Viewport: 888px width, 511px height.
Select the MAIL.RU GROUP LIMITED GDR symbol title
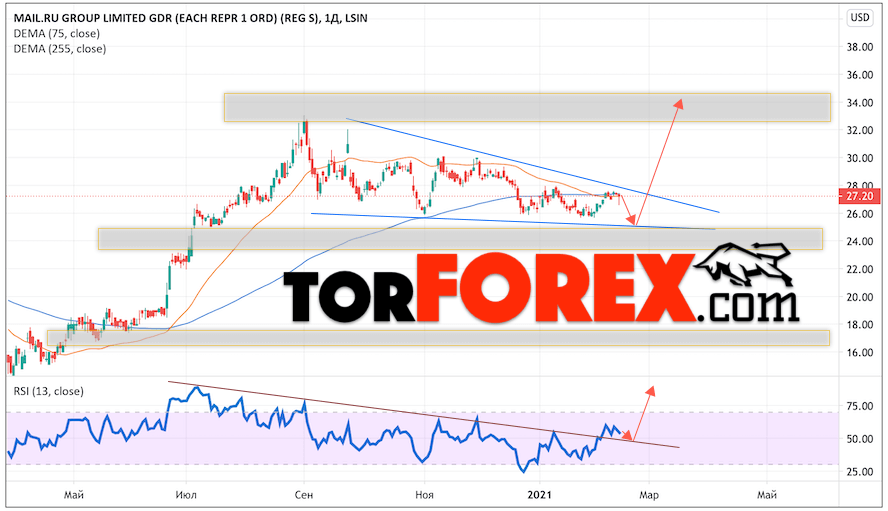(x=190, y=18)
